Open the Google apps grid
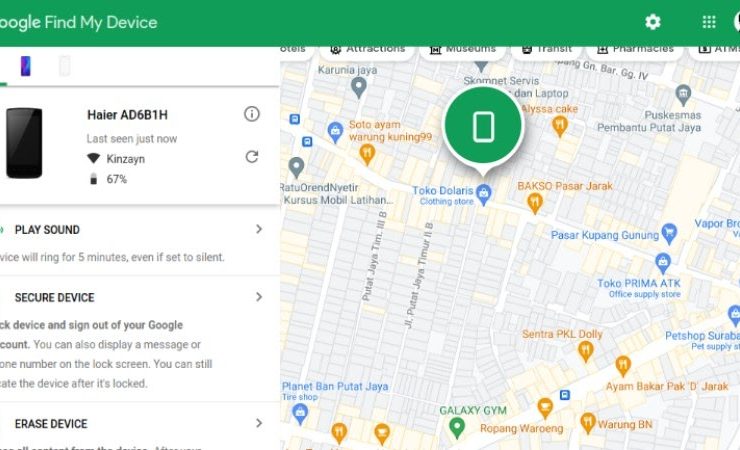 click(x=709, y=22)
